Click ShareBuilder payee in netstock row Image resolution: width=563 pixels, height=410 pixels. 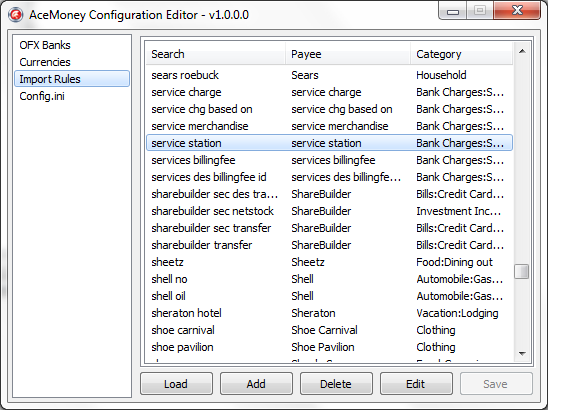tap(321, 211)
